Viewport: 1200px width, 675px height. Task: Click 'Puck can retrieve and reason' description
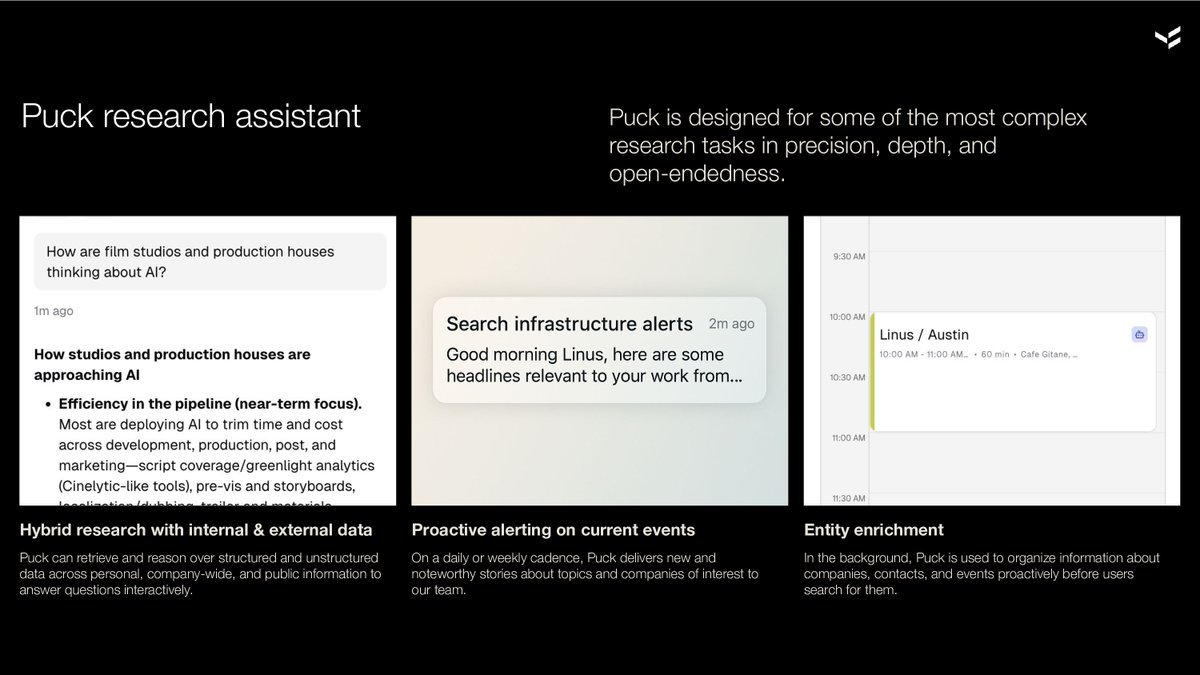coord(200,574)
